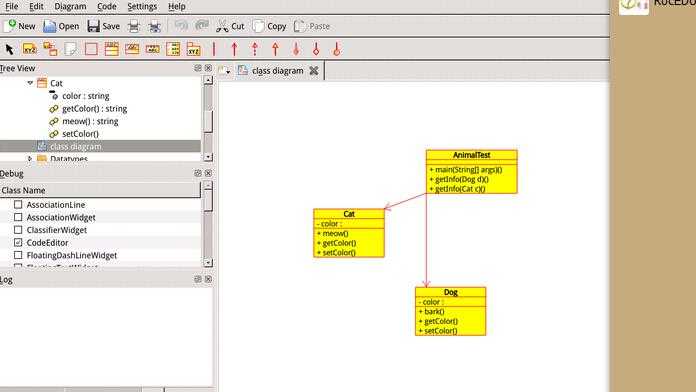Float the Log panel

coord(198,279)
